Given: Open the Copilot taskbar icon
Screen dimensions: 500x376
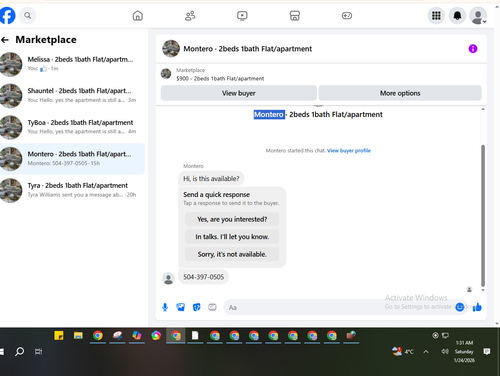Looking at the screenshot, I should (137, 336).
